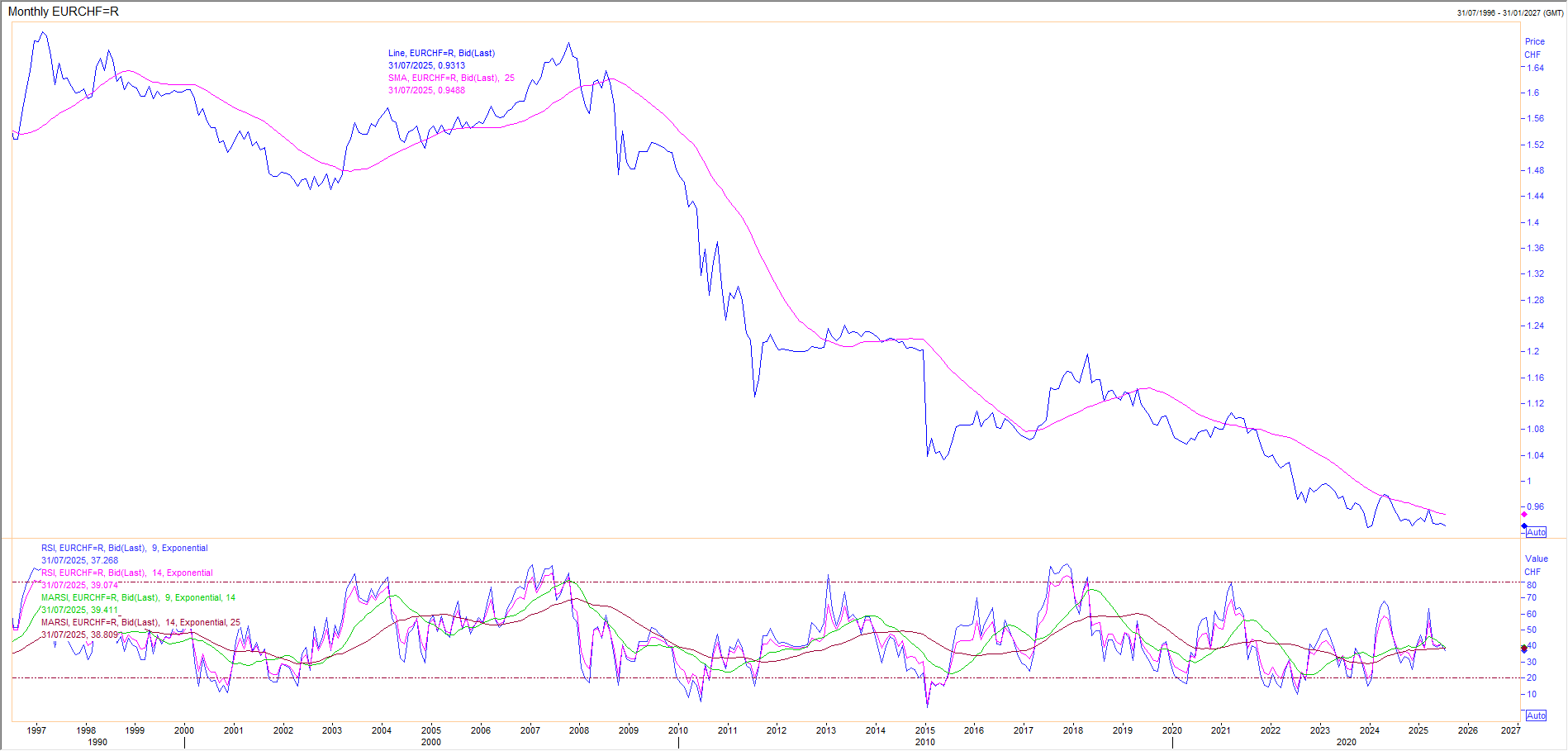Click the Monthly EURCHF=R chart title

point(64,12)
